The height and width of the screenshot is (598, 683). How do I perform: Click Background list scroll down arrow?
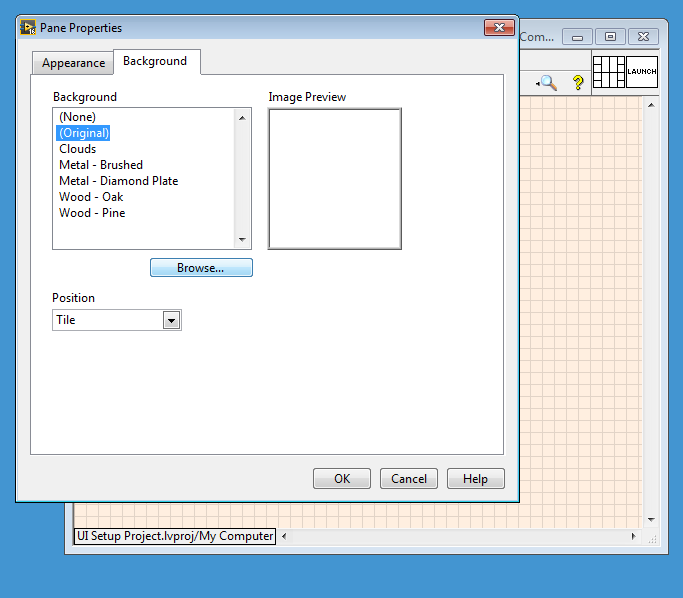242,240
